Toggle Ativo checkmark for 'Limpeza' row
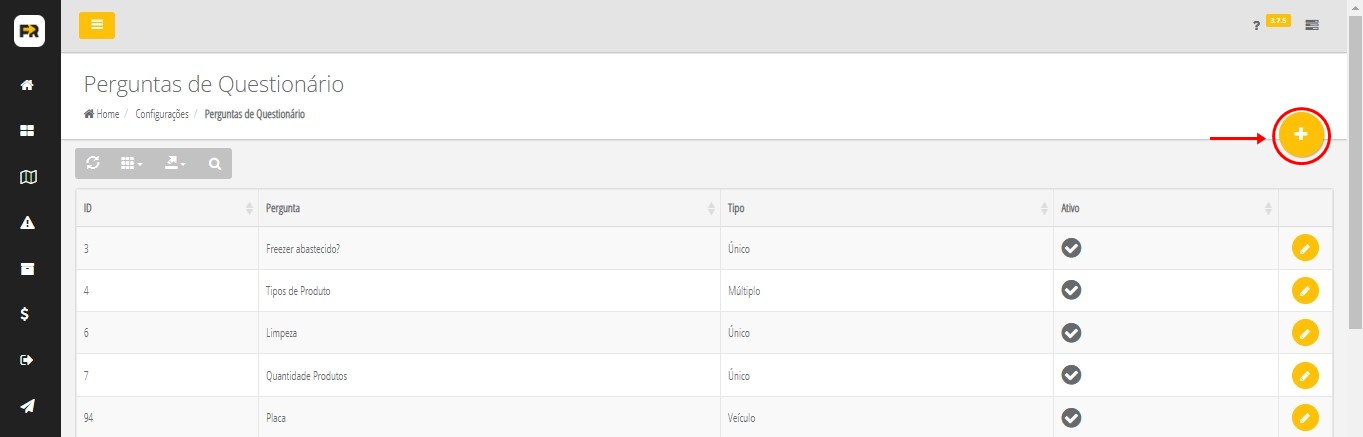Screen dimensions: 1363x437 pos(1071,332)
